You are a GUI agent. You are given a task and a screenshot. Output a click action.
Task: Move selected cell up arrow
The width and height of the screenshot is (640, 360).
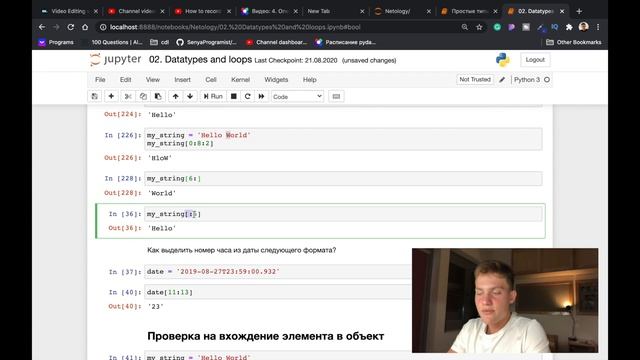176,96
